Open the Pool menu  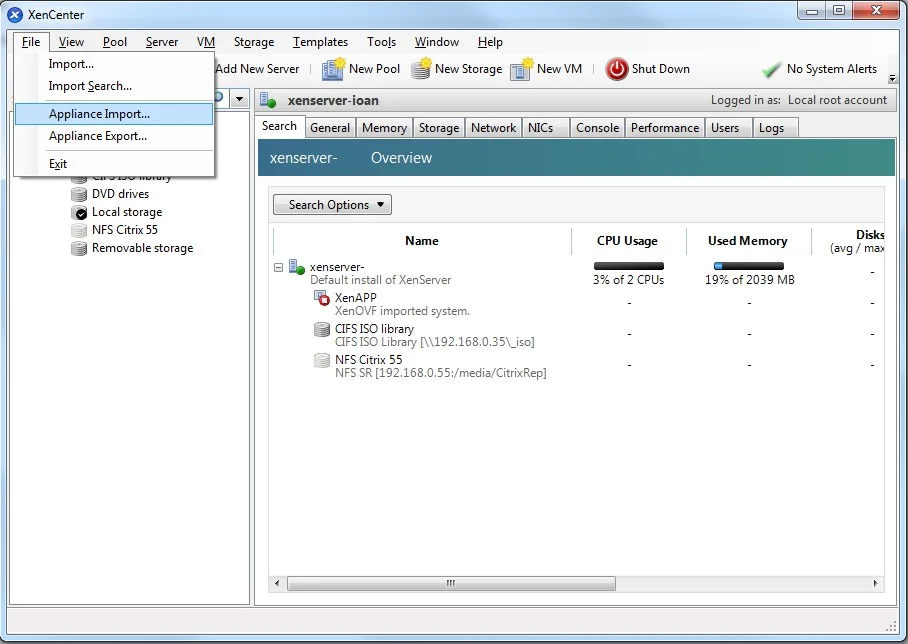pyautogui.click(x=115, y=42)
